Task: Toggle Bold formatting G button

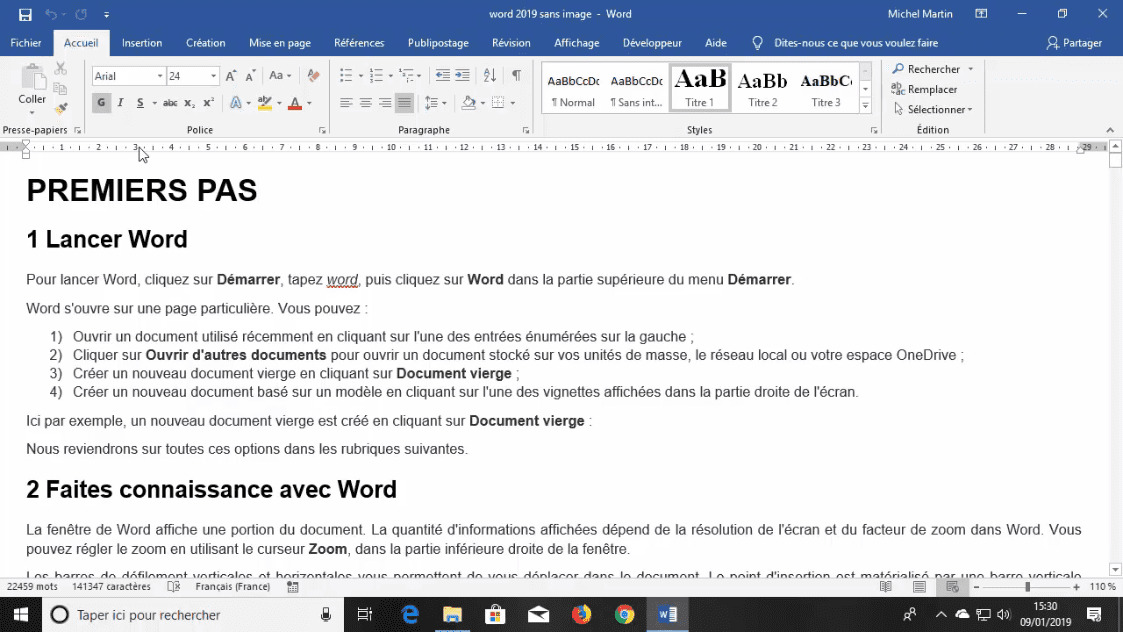Action: tap(101, 103)
